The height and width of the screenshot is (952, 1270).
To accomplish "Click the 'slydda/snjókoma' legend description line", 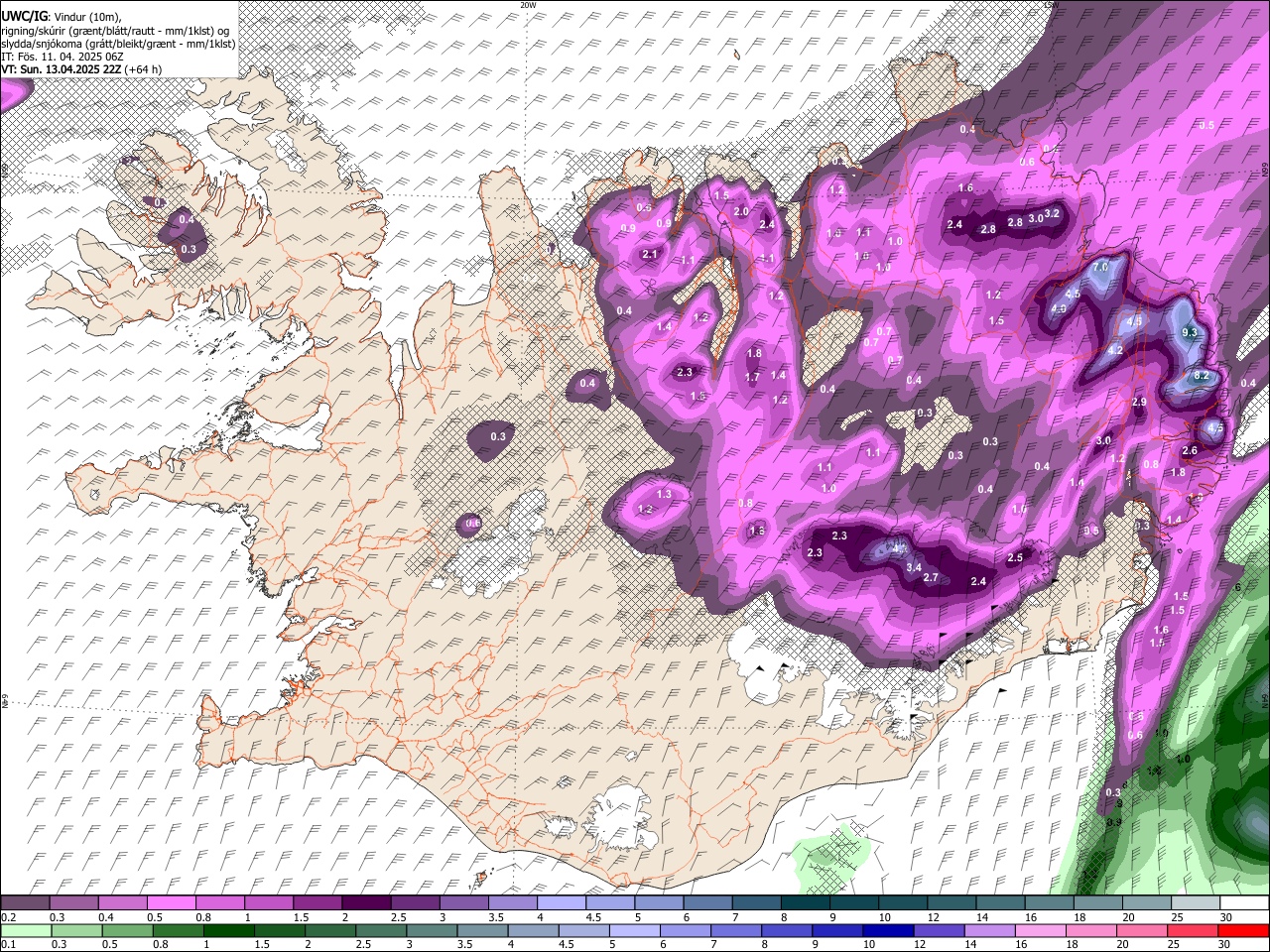I will [x=118, y=44].
